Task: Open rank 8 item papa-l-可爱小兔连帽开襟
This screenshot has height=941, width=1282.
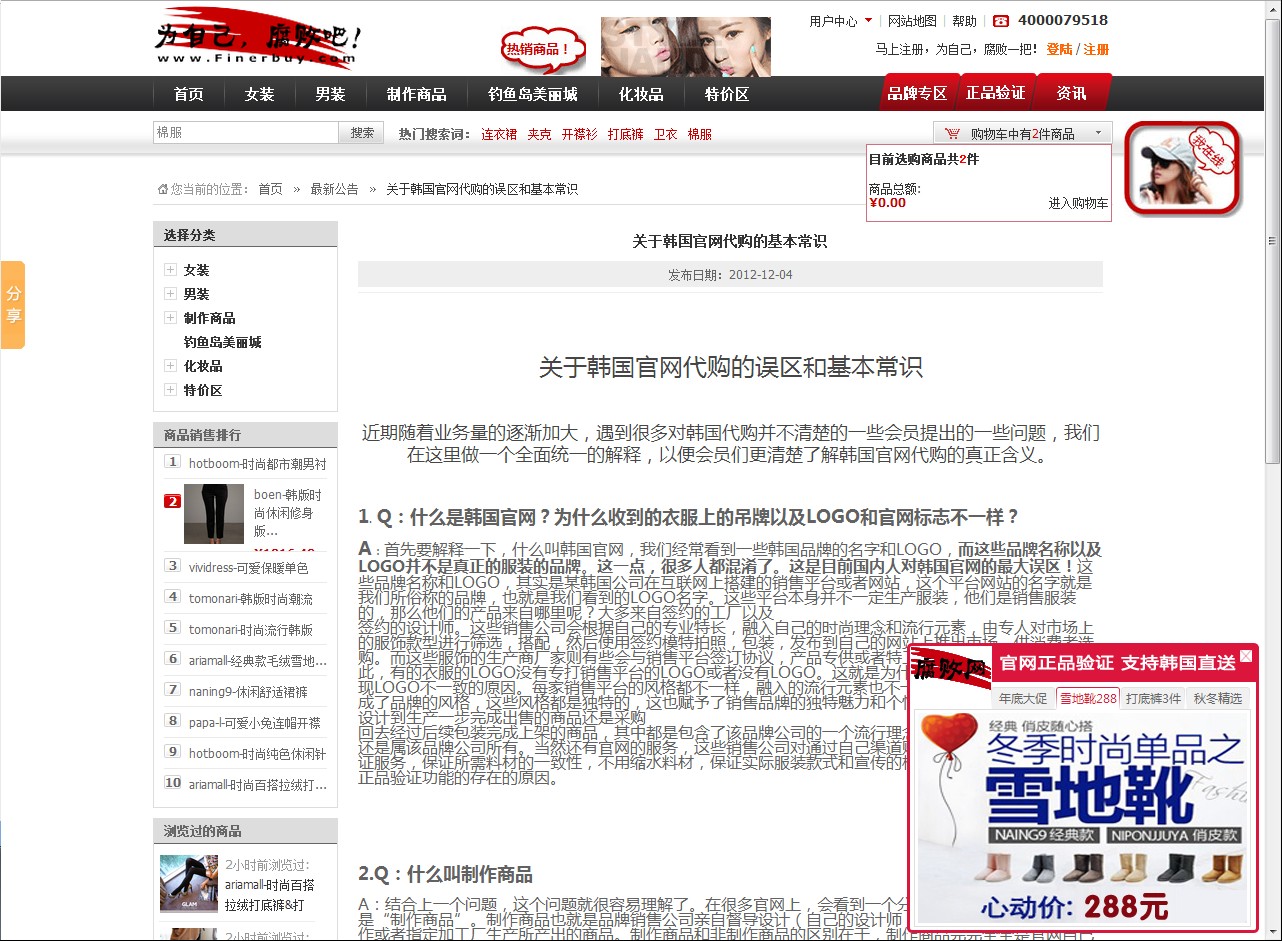Action: click(x=255, y=723)
